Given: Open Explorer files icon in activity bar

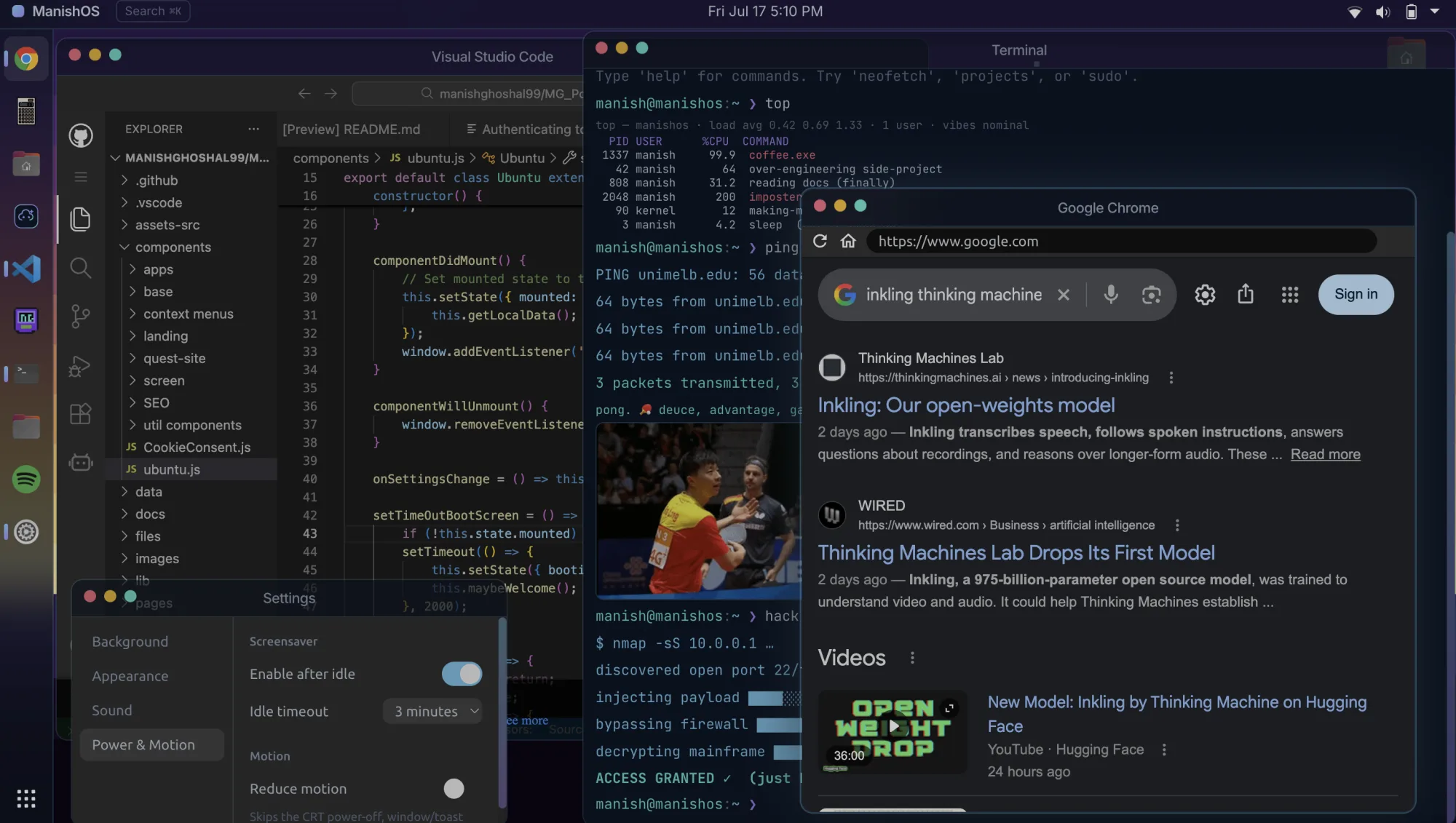Looking at the screenshot, I should point(80,219).
